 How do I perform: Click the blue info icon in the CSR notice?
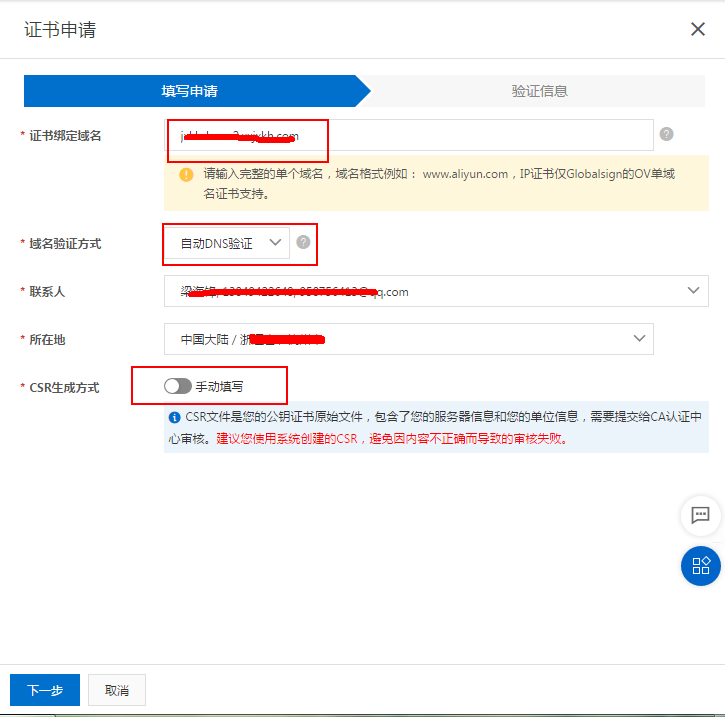(x=175, y=417)
